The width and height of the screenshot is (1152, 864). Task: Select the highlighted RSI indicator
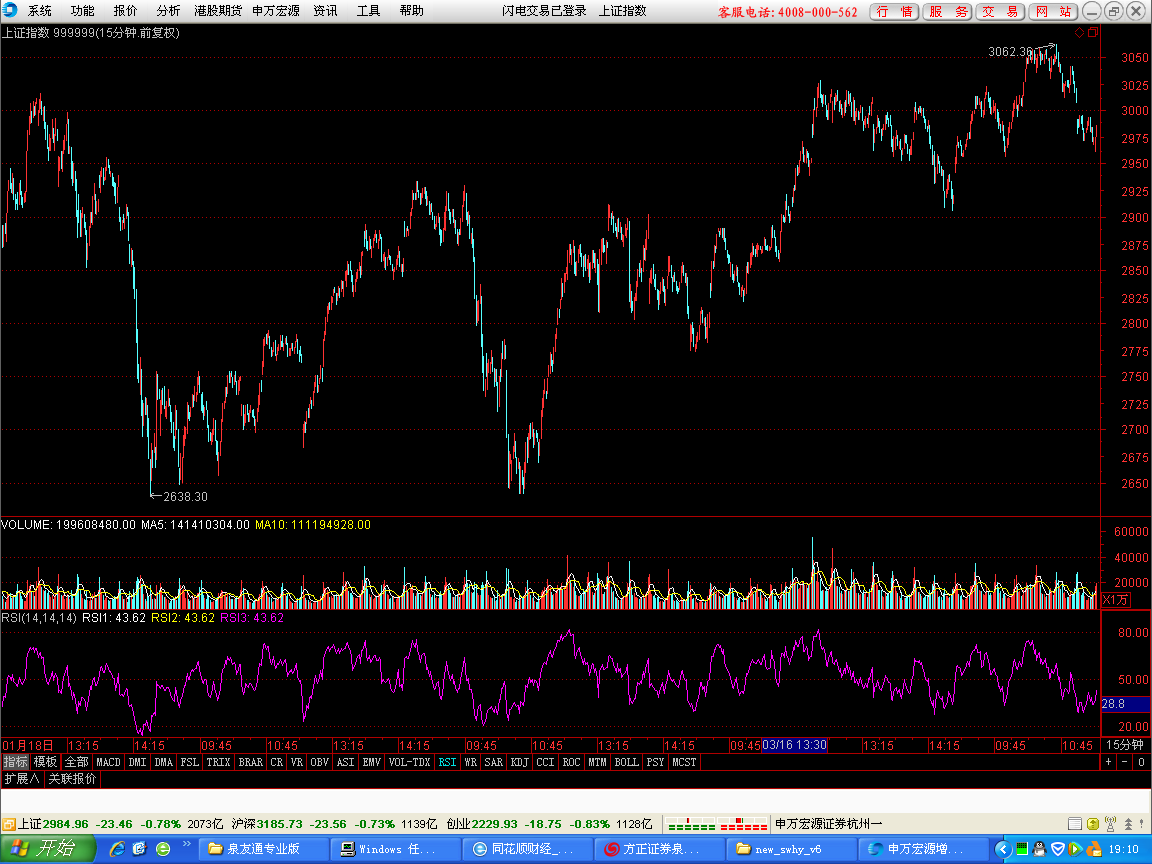[447, 762]
